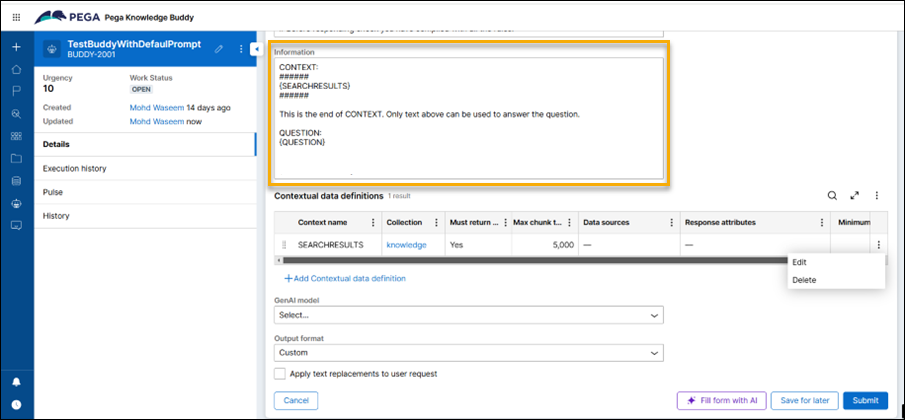Click Save for later button
905x420 pixels.
[x=805, y=400]
